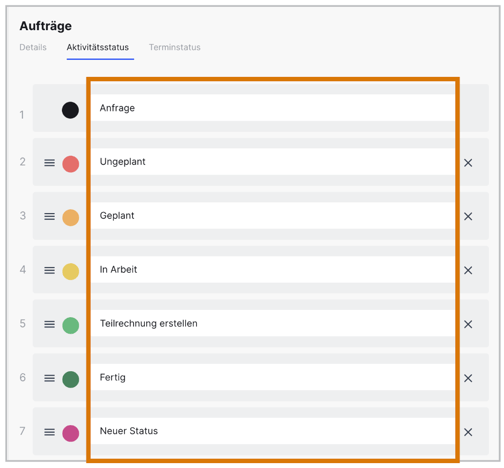This screenshot has width=504, height=468.
Task: Delete the Teilrechnung erstellen status
Action: (468, 324)
